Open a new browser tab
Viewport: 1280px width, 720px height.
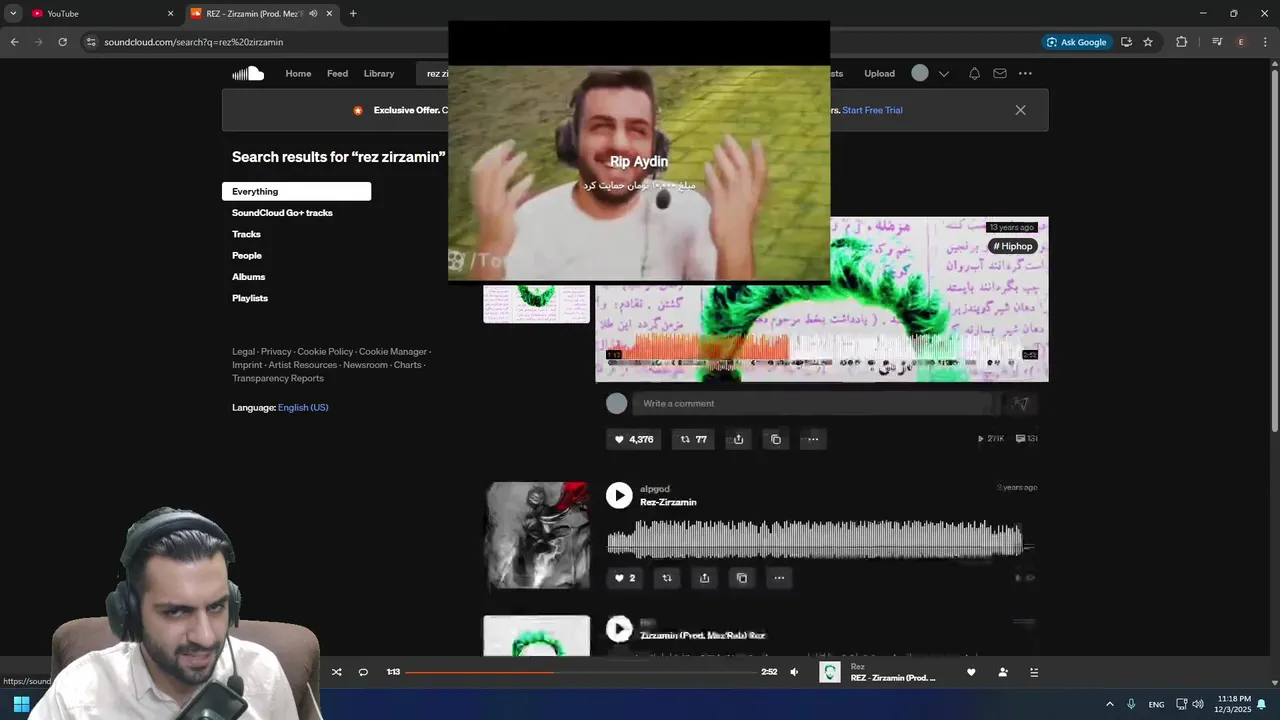[x=353, y=13]
